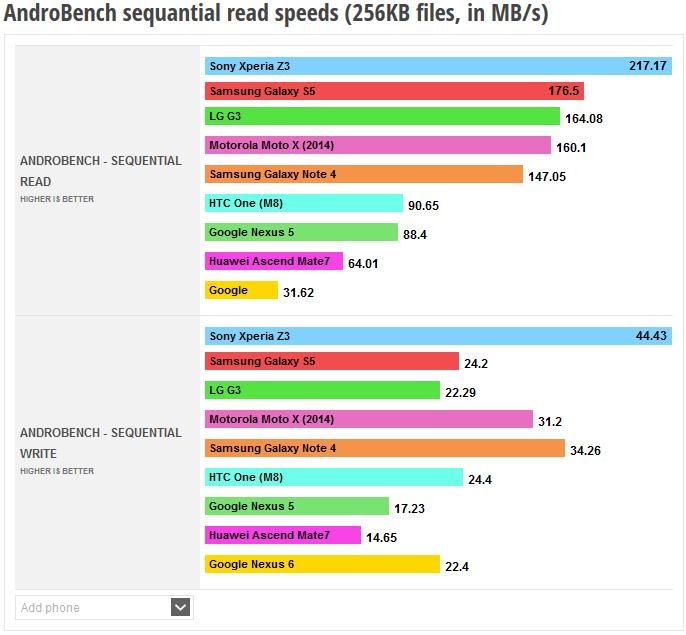Click the HTC One (M8) read bar
The image size is (686, 635).
(304, 203)
